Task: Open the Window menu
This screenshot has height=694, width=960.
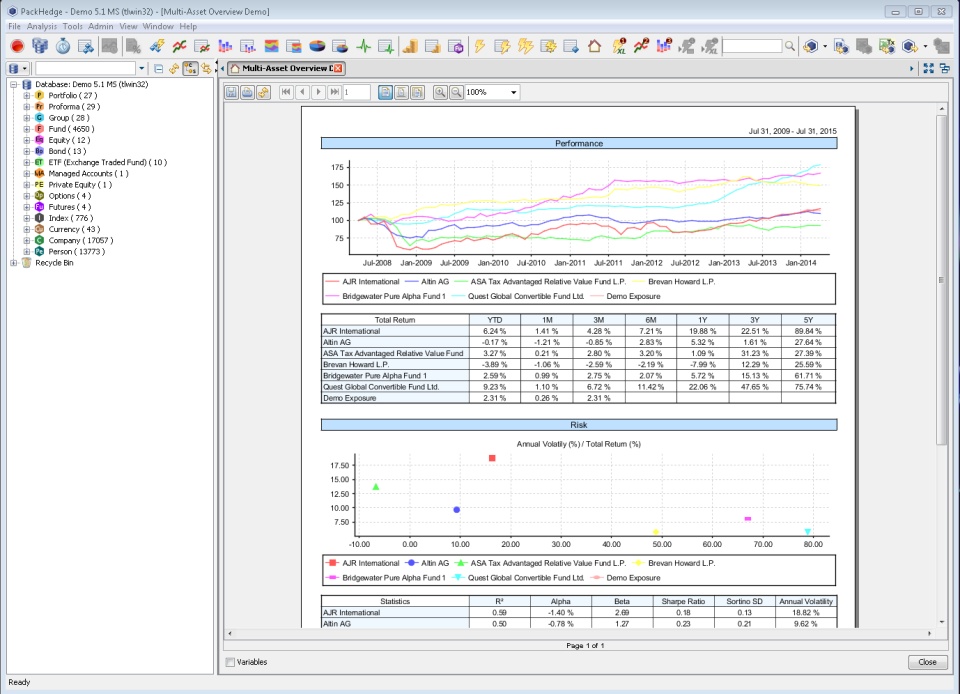Action: [x=158, y=26]
